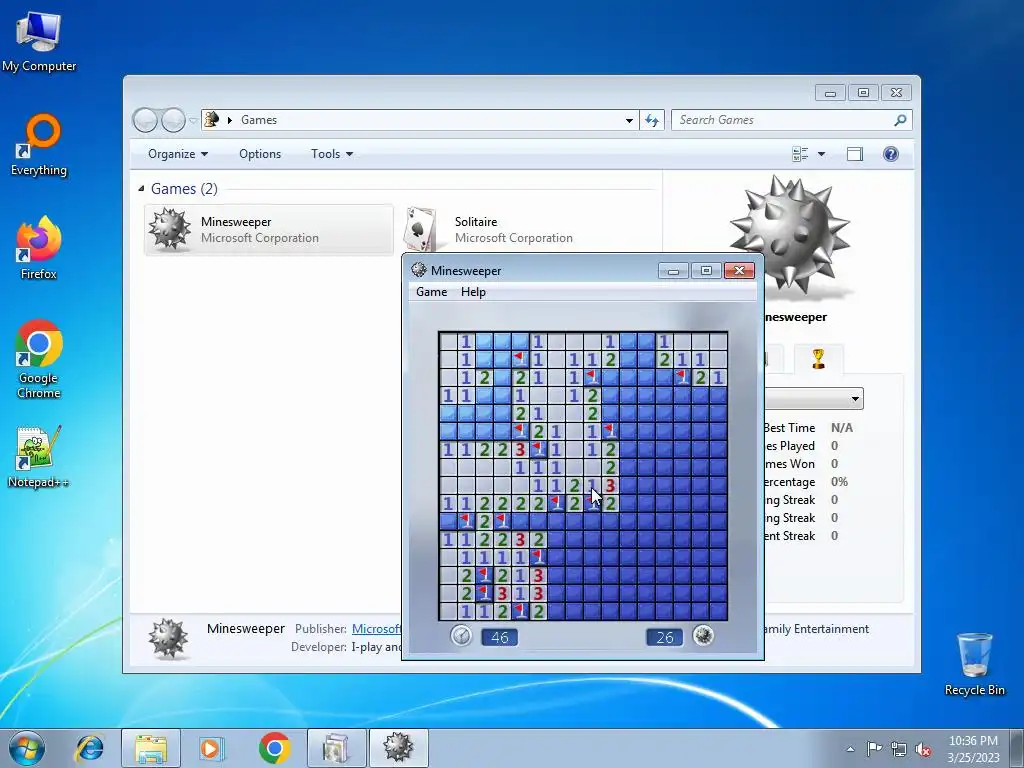Close the Minesweeper window
This screenshot has height=768, width=1024.
[x=739, y=271]
